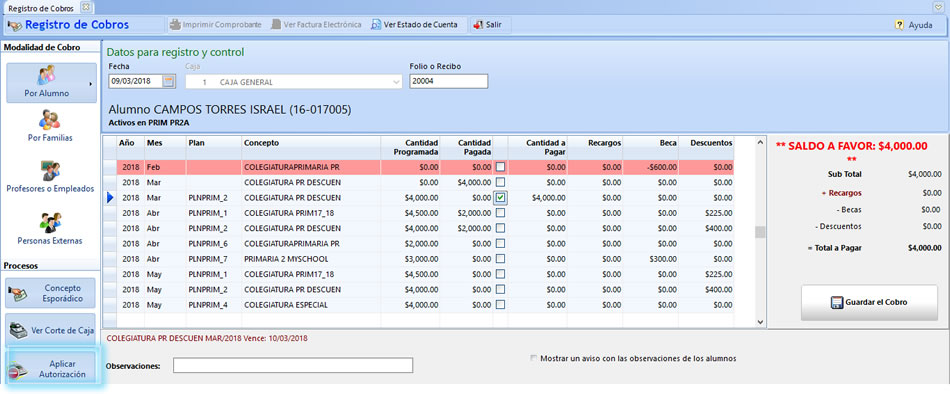
Task: Click the Beca column header
Action: coord(651,147)
